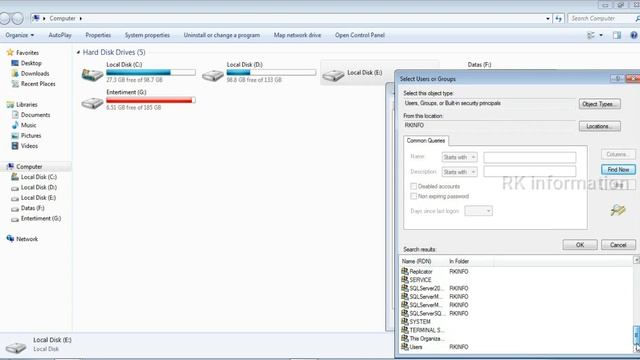
Task: Toggle the preview pane icon in toolbar
Action: coord(617,36)
